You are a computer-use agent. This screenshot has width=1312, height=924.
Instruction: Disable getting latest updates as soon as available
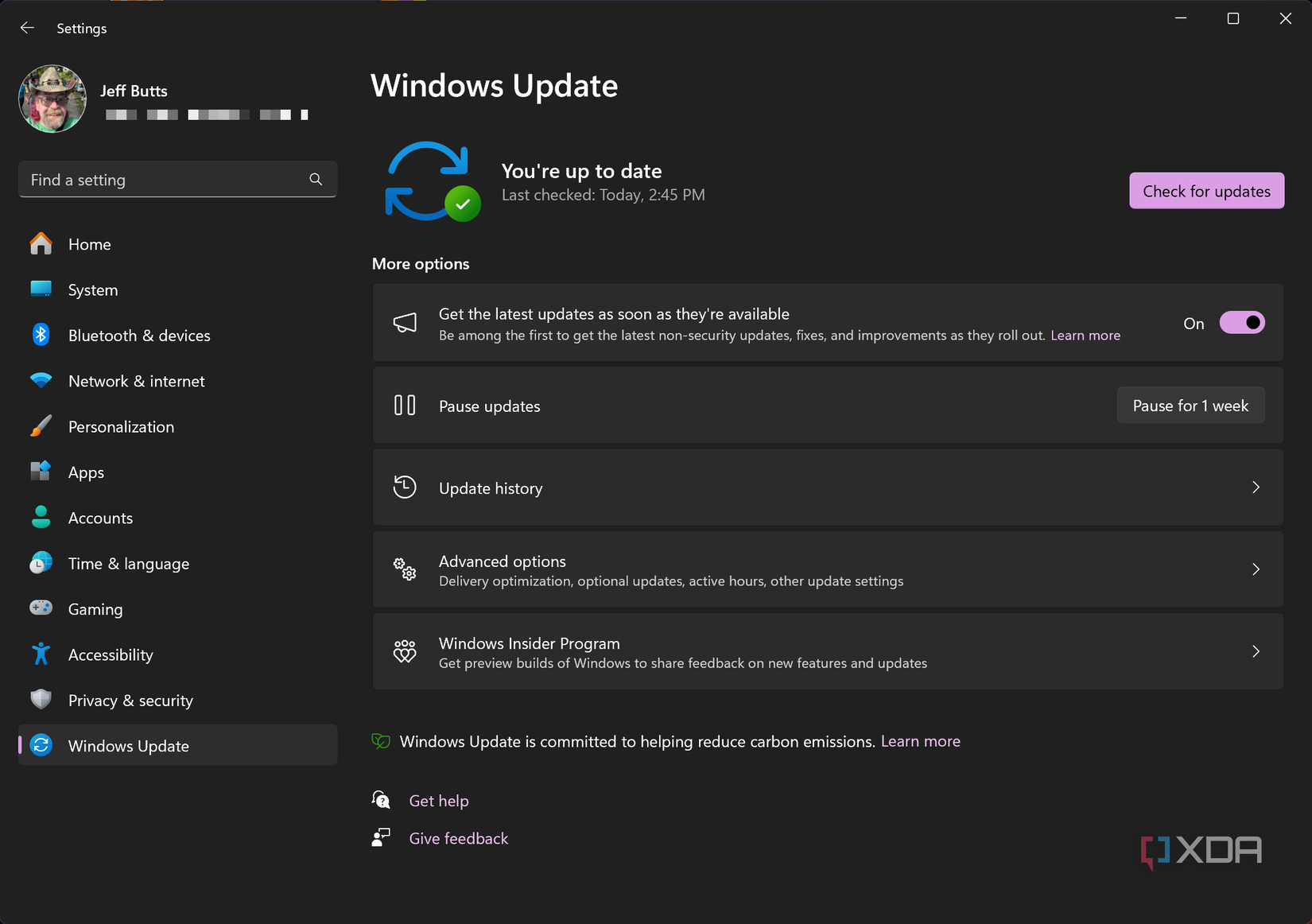1242,322
